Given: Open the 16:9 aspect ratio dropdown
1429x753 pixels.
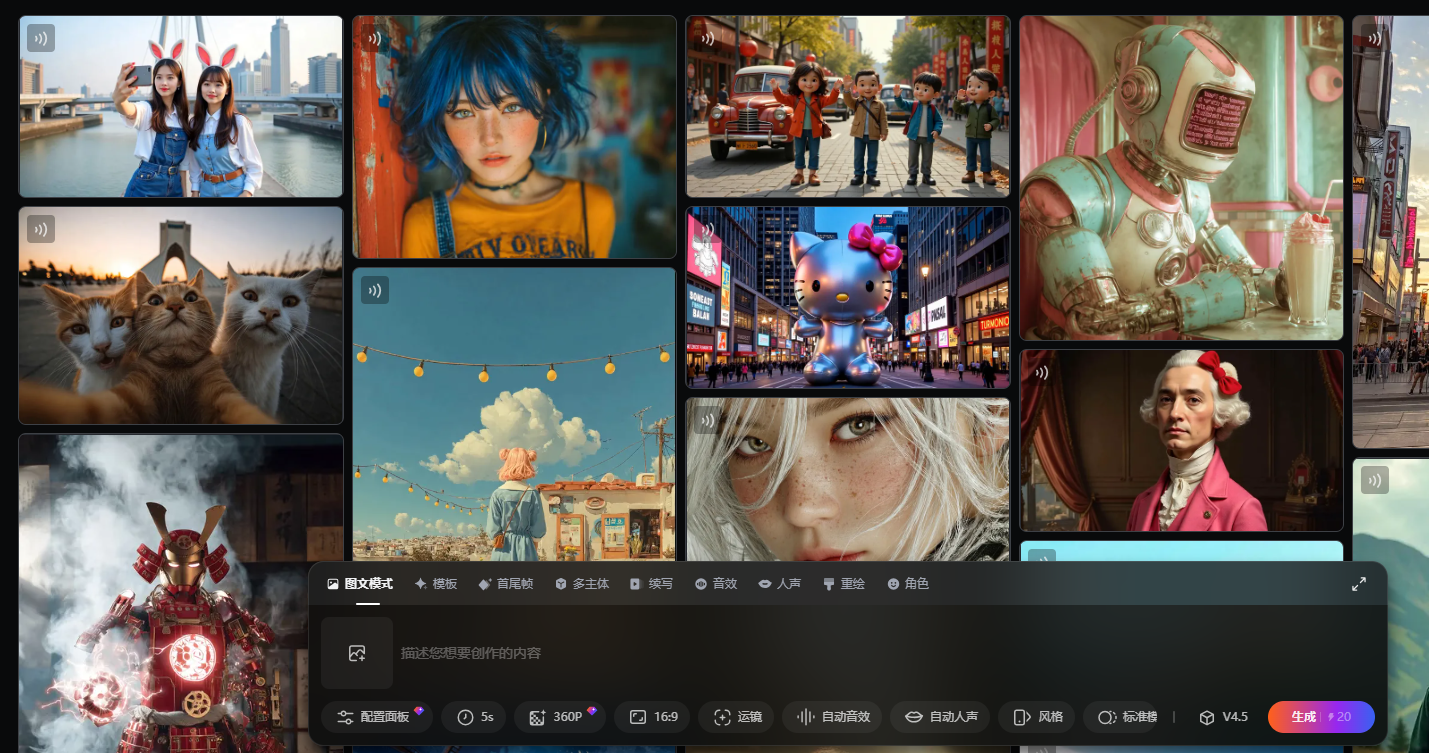Looking at the screenshot, I should [652, 717].
